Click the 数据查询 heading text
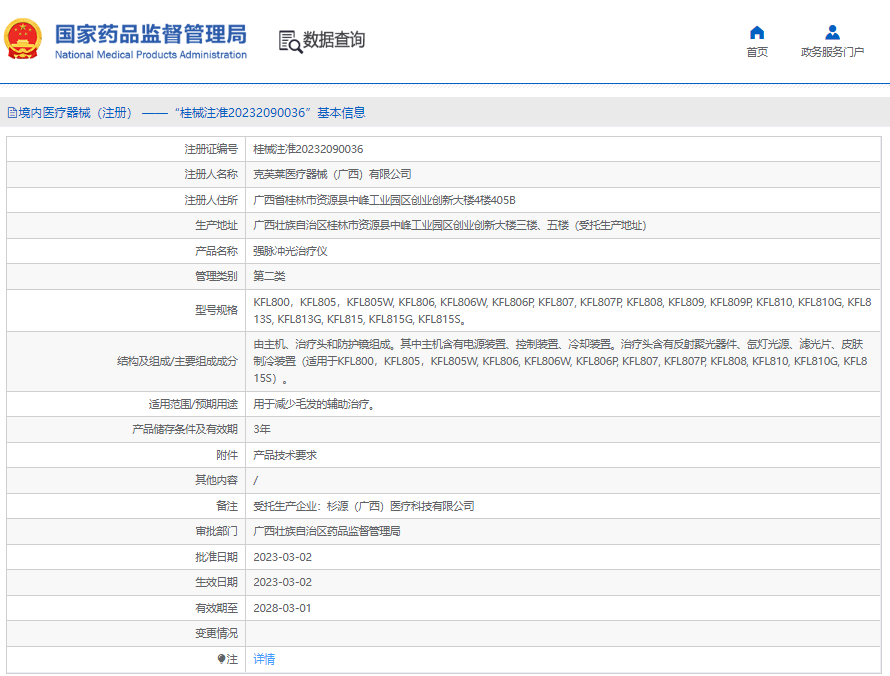This screenshot has height=676, width=890. click(x=334, y=40)
